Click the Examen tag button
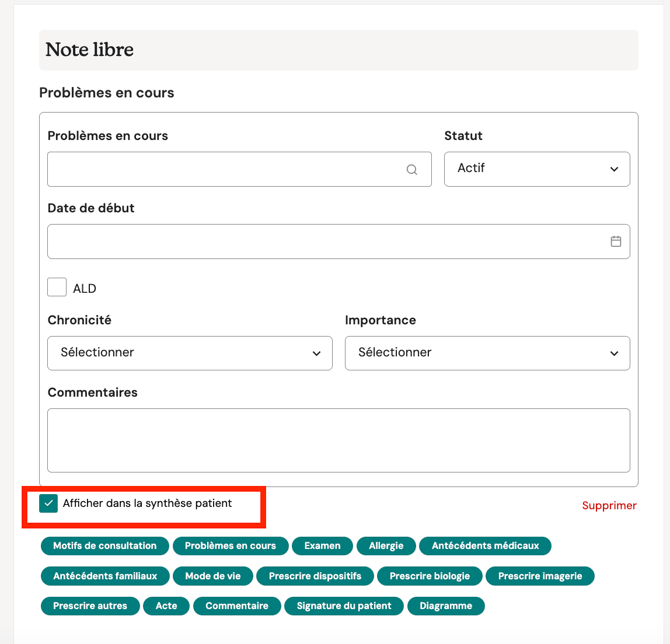The width and height of the screenshot is (670, 644). click(322, 546)
